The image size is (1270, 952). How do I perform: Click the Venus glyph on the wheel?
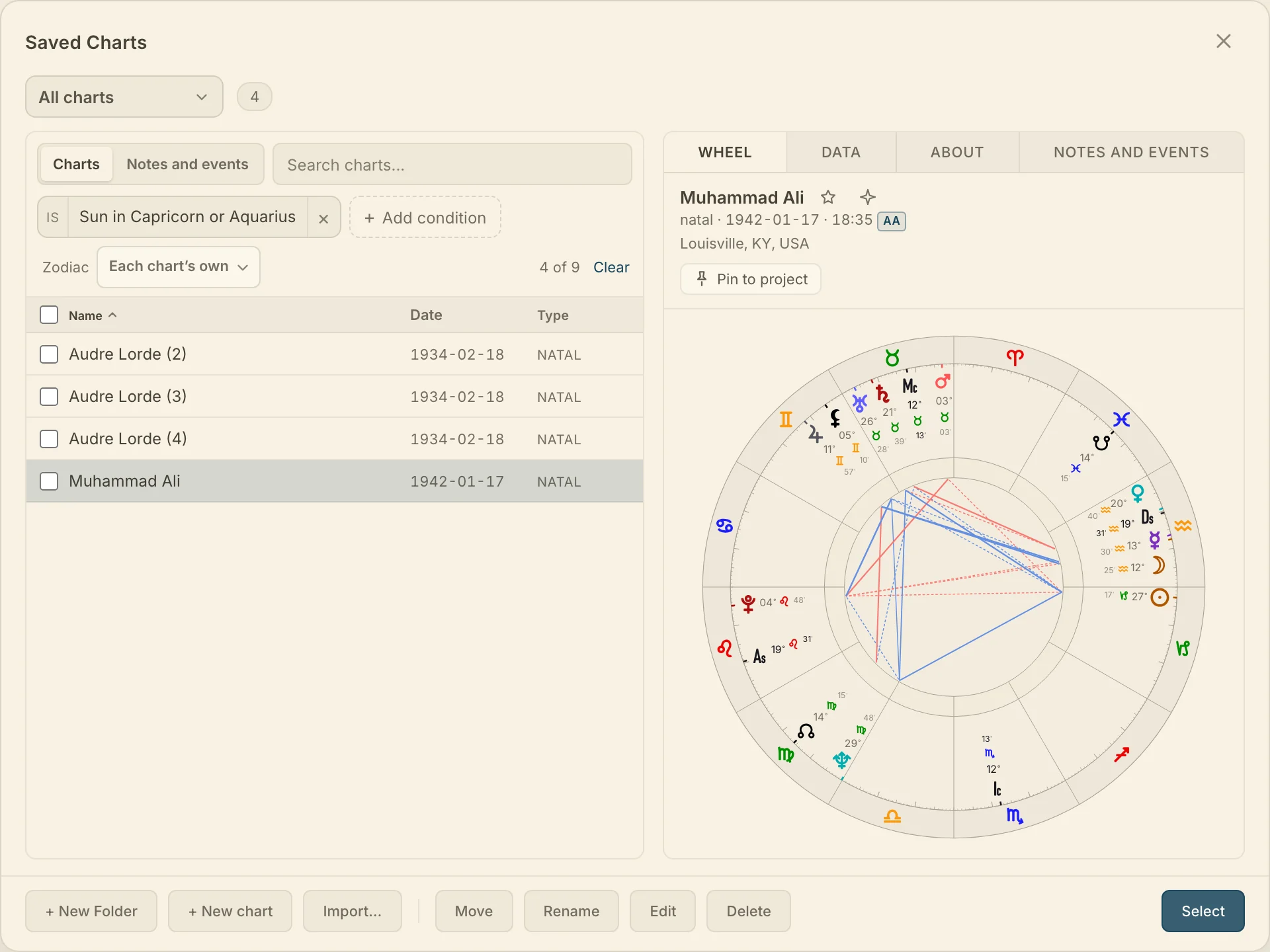pos(1138,493)
